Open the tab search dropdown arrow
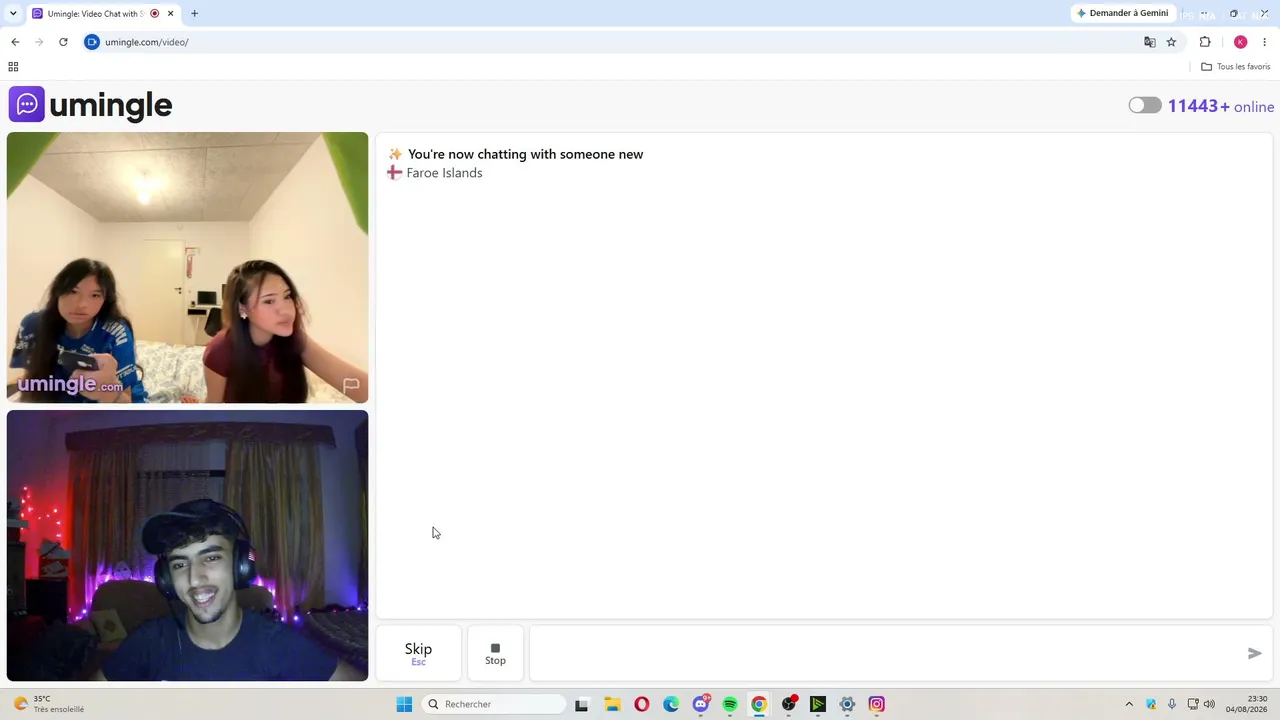1280x720 pixels. coord(13,14)
